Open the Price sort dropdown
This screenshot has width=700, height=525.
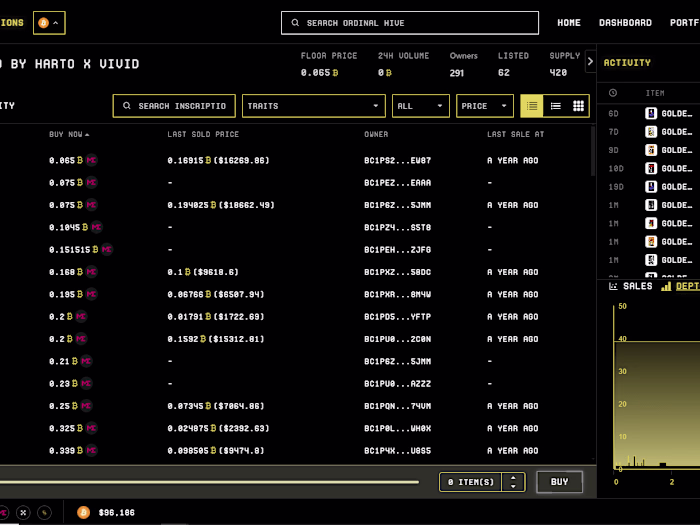coord(485,106)
